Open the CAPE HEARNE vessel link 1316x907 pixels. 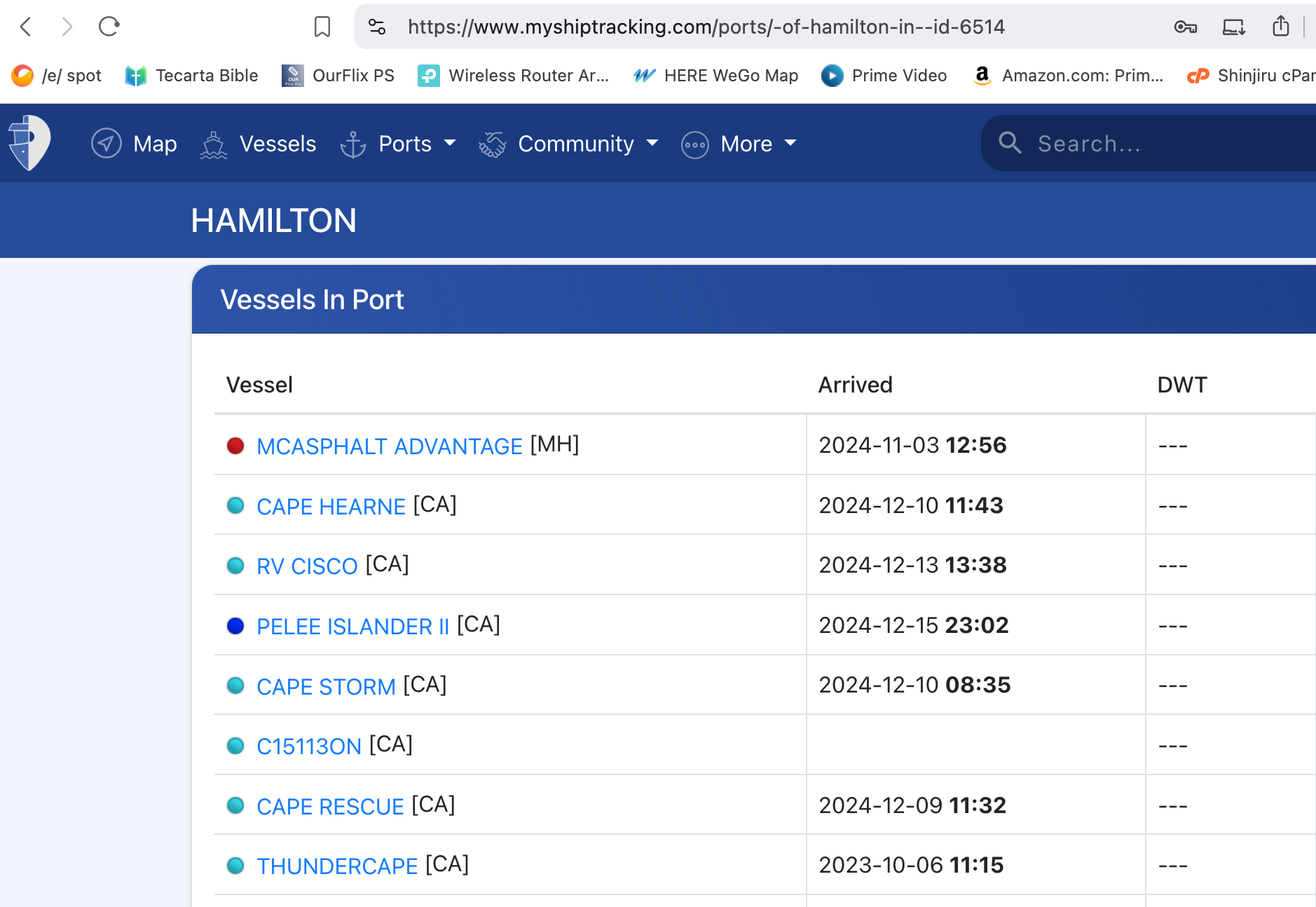coord(331,506)
